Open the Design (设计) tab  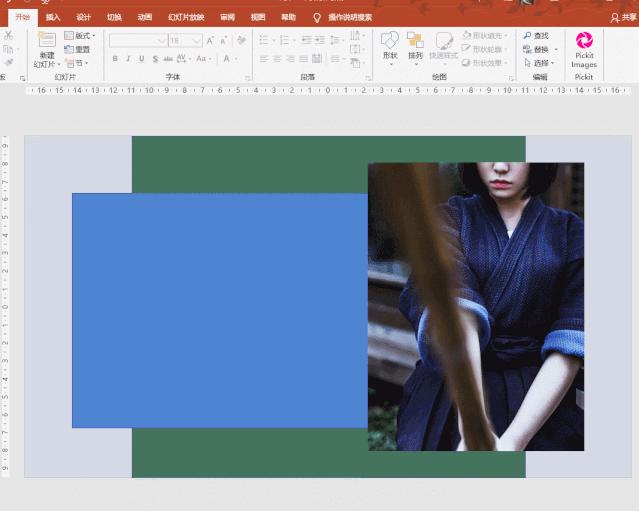tap(83, 17)
